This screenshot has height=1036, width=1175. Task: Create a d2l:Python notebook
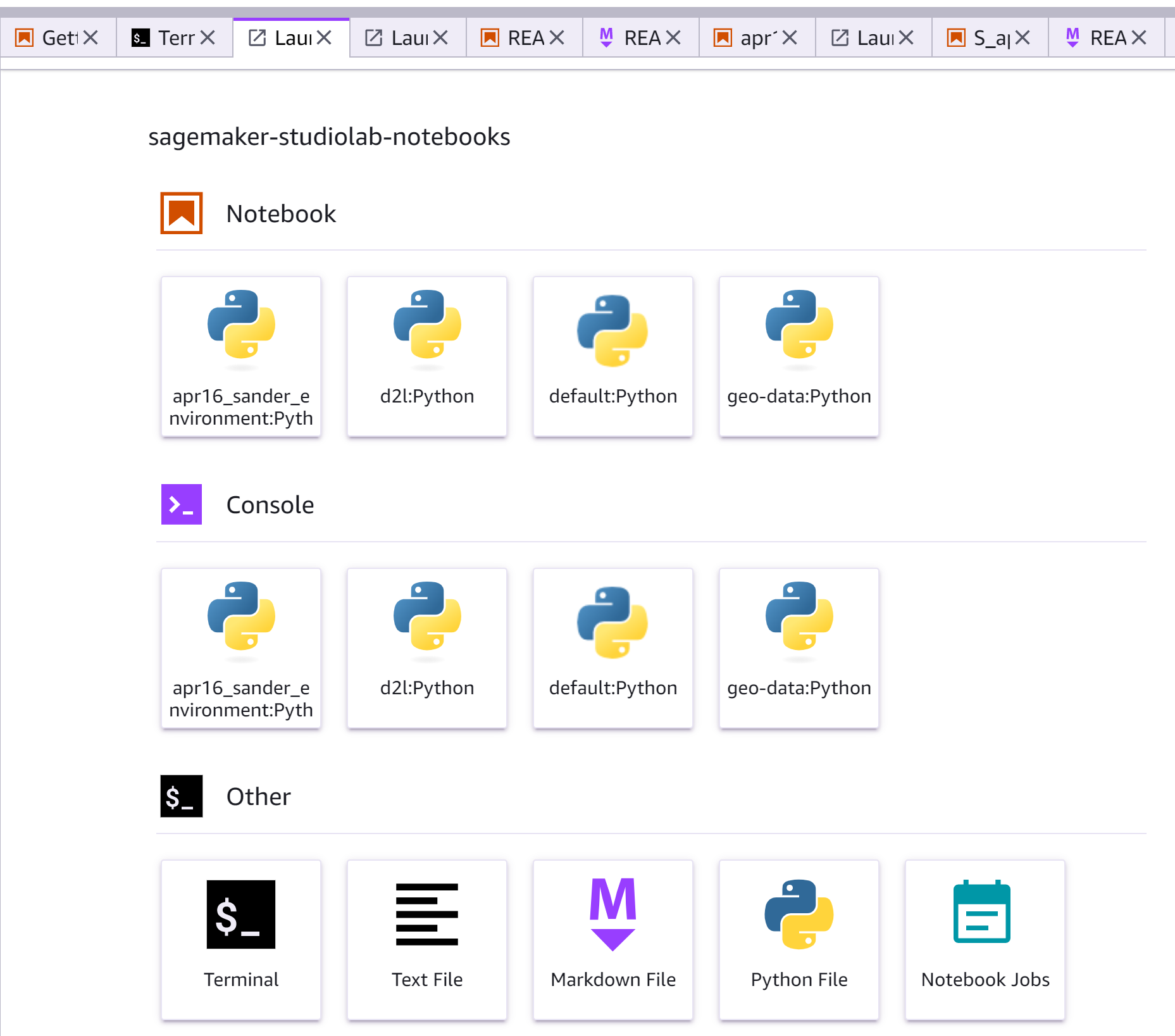point(427,356)
